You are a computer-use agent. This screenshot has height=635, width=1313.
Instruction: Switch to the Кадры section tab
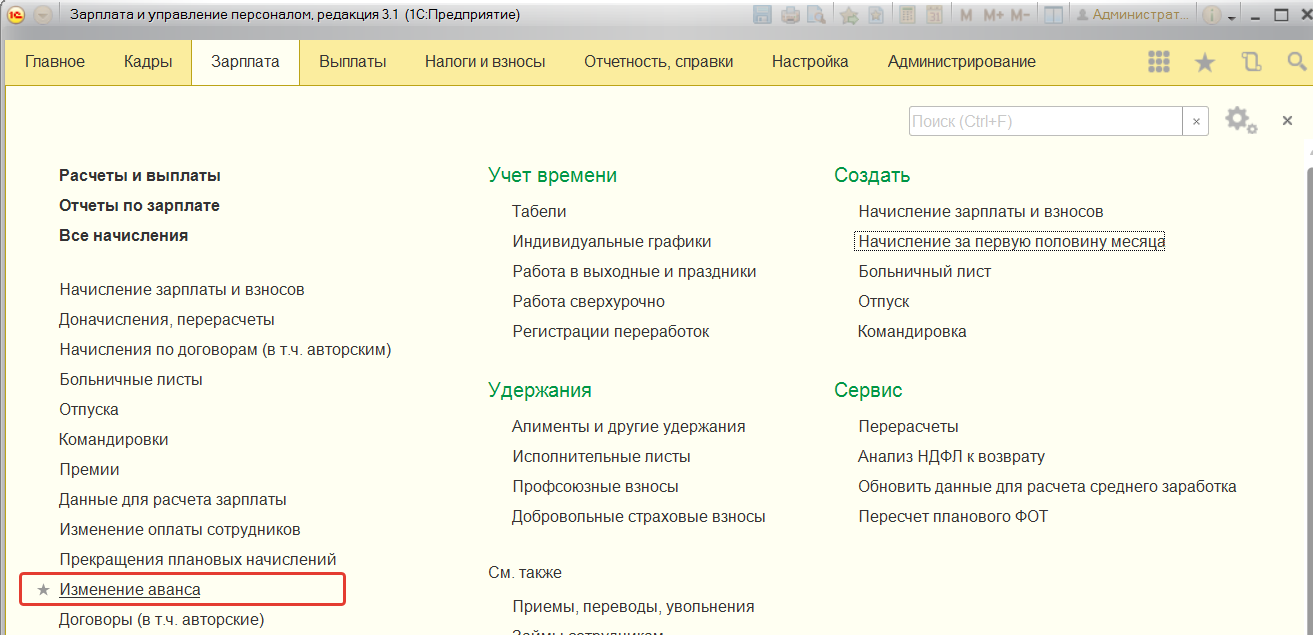(148, 62)
